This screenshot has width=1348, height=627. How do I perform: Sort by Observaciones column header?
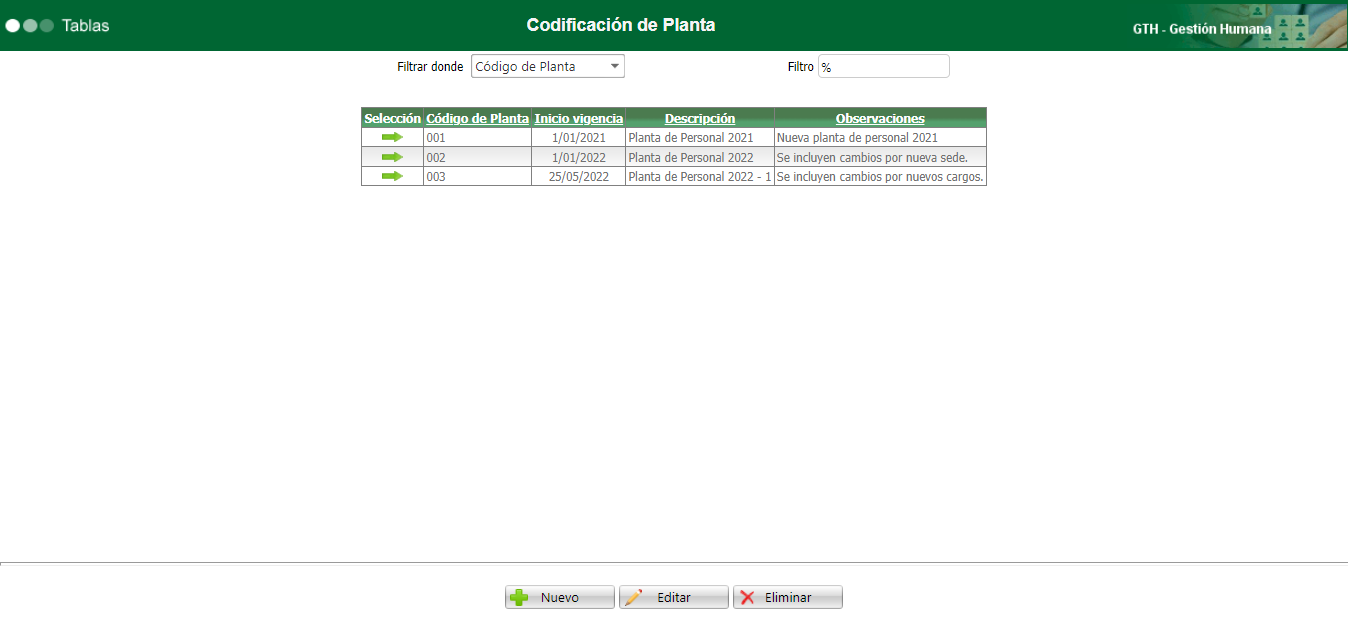point(878,118)
